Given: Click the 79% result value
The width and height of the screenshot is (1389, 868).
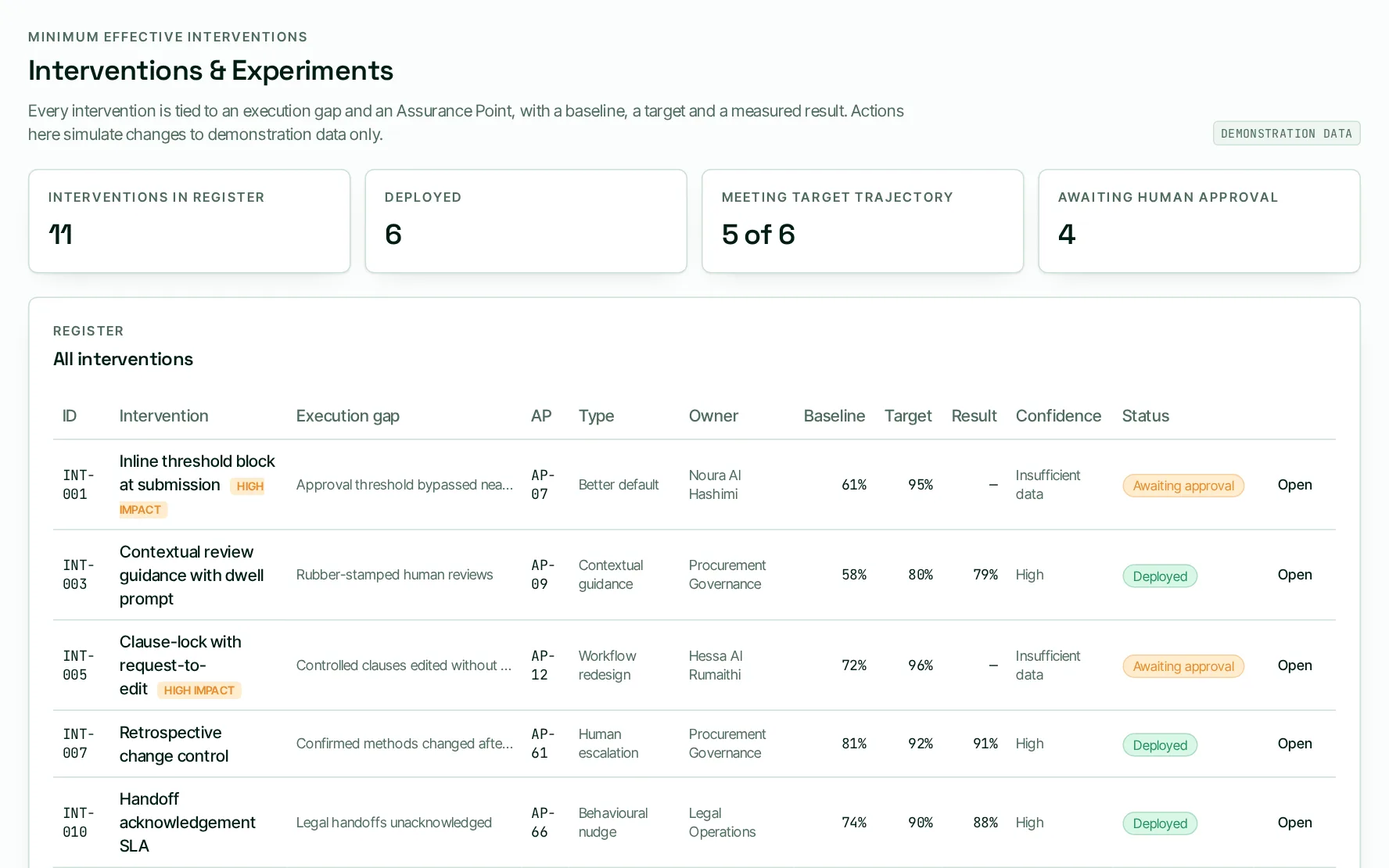Looking at the screenshot, I should (985, 575).
